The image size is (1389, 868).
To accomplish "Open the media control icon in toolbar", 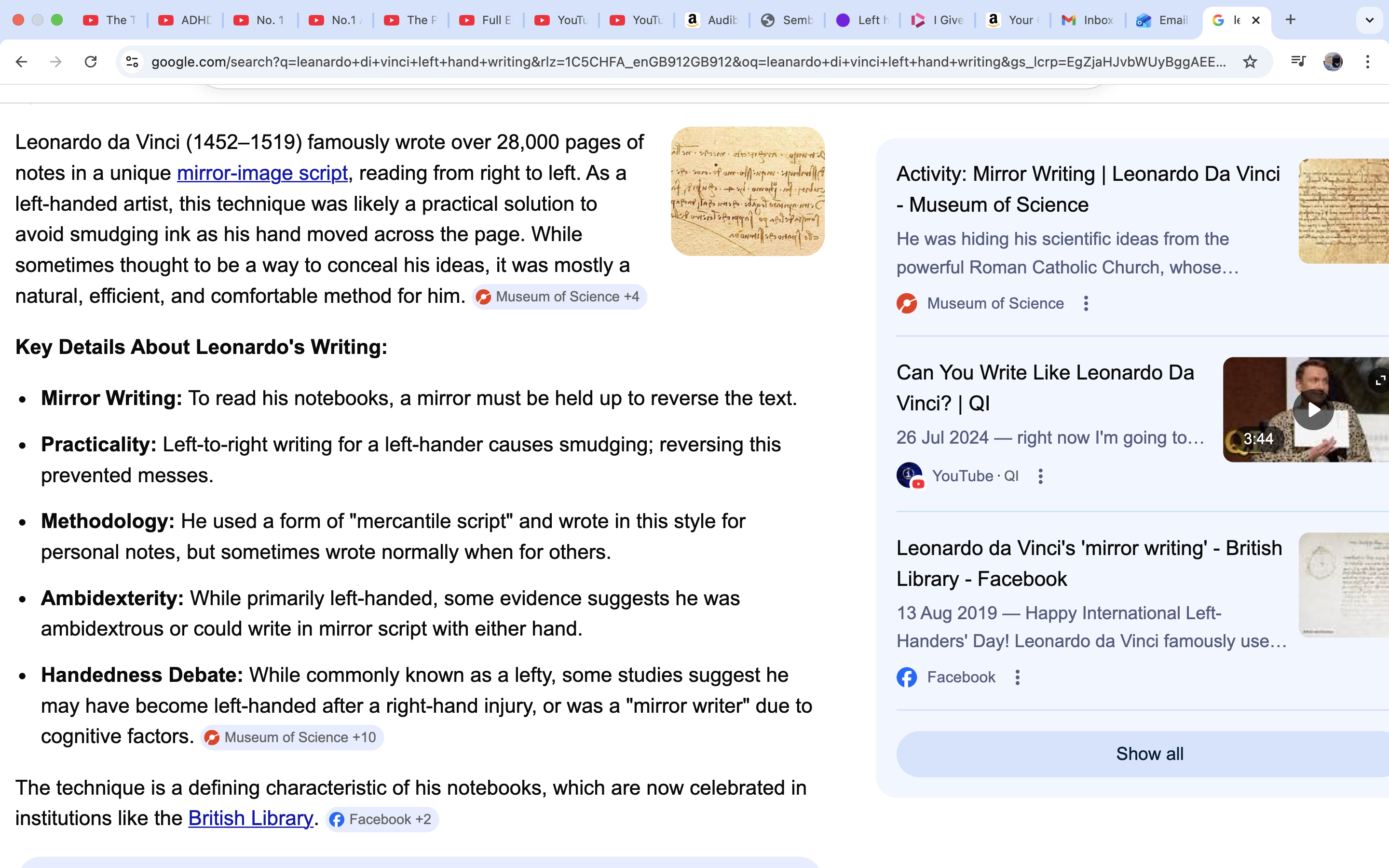I will (x=1298, y=61).
